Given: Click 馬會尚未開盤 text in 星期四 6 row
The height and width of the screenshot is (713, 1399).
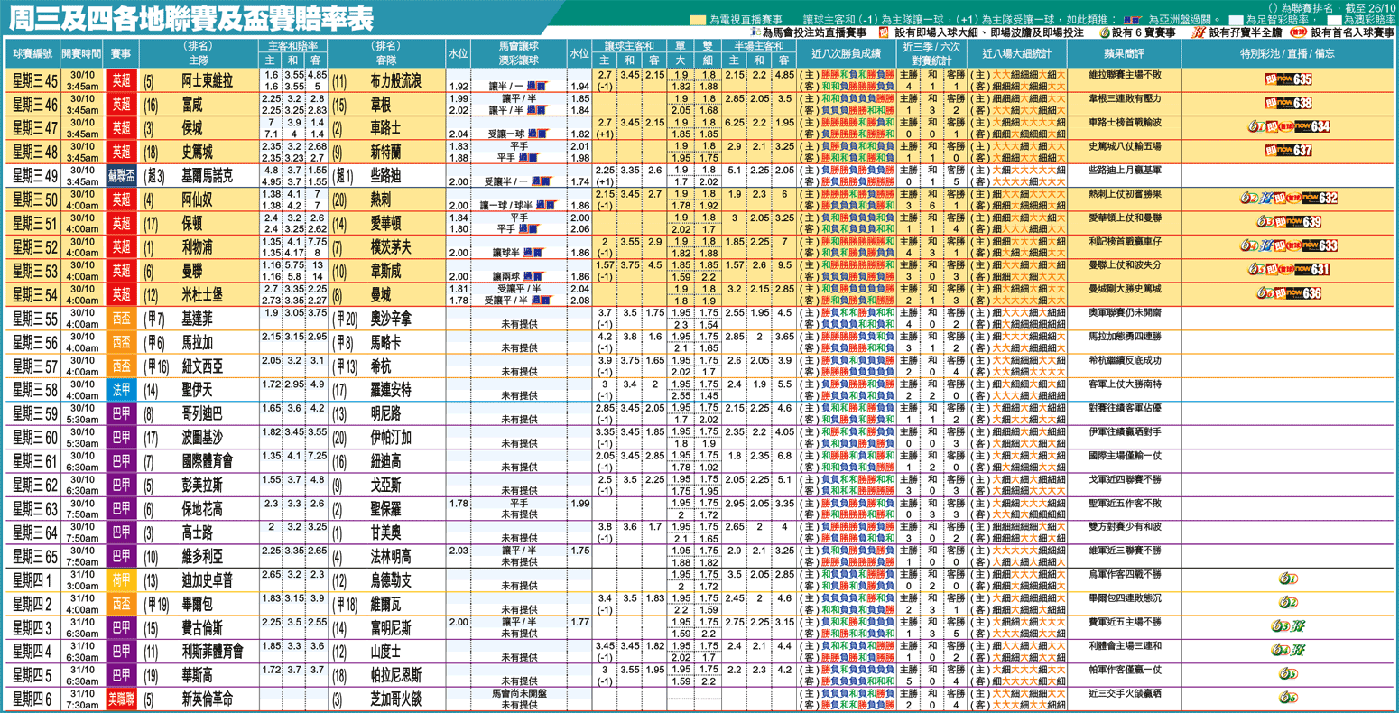Looking at the screenshot, I should pos(519,694).
